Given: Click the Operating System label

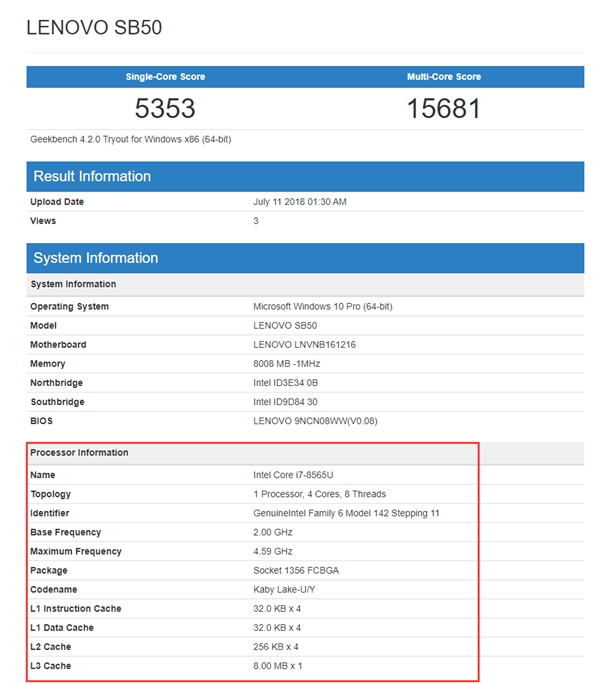Looking at the screenshot, I should 69,307.
